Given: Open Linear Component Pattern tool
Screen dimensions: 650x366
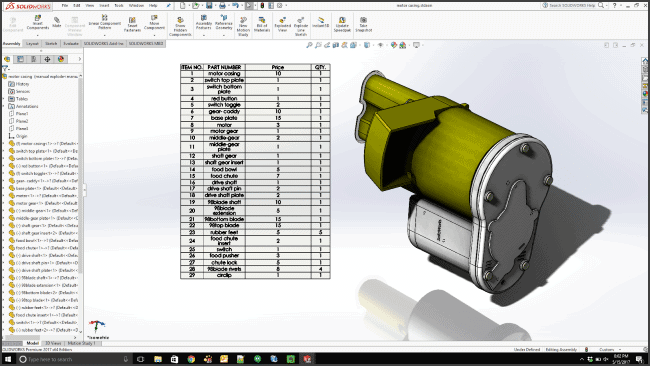Looking at the screenshot, I should (x=104, y=22).
